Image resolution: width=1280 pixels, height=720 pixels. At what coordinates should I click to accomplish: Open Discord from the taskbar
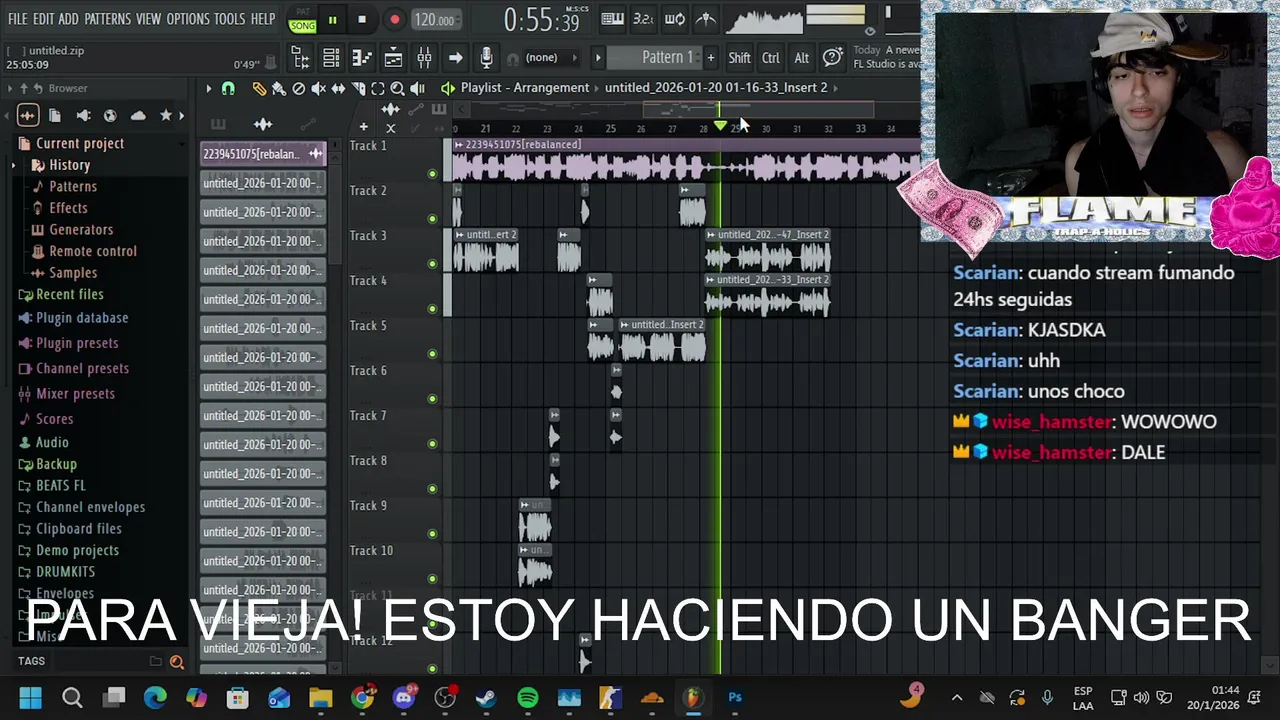404,697
